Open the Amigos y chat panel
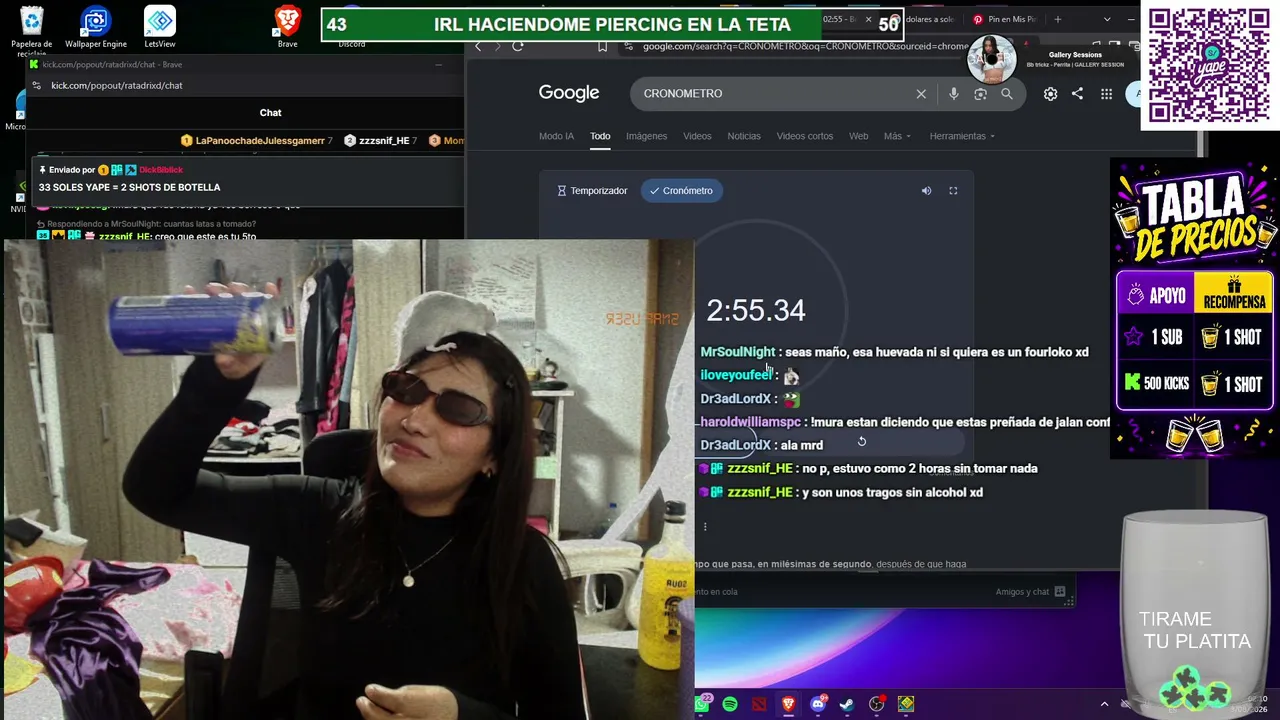This screenshot has width=1280, height=720. tap(1032, 592)
